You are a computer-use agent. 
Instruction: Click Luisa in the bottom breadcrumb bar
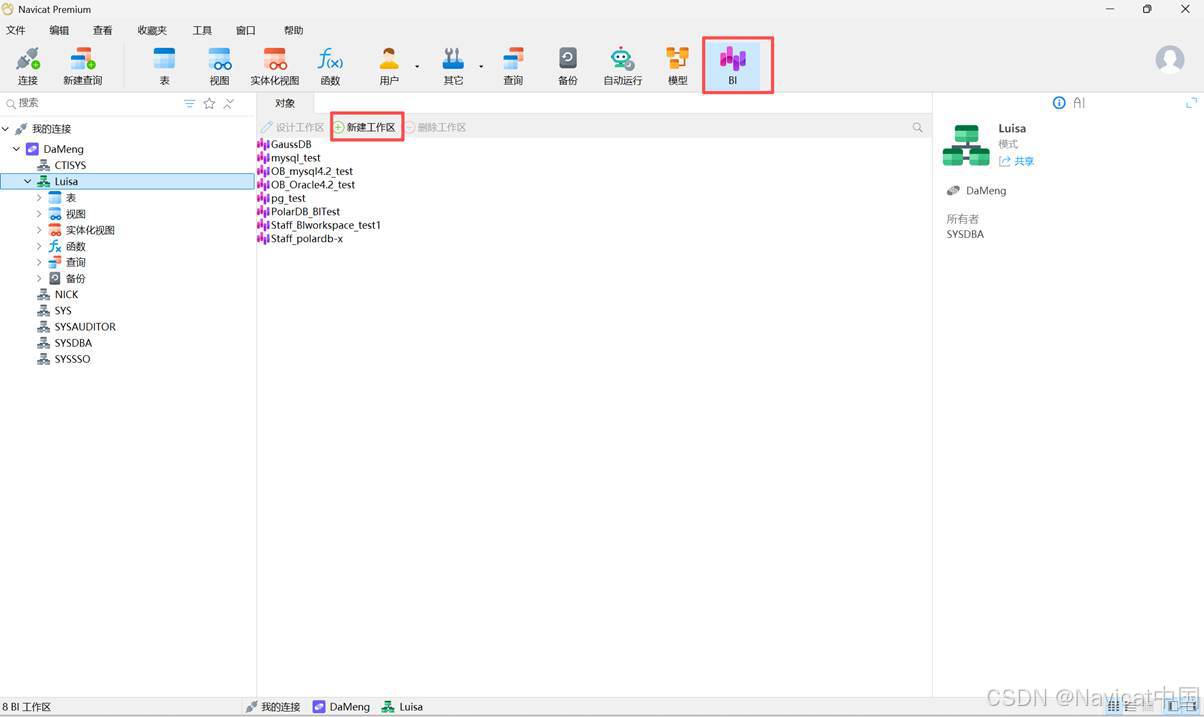[x=402, y=706]
